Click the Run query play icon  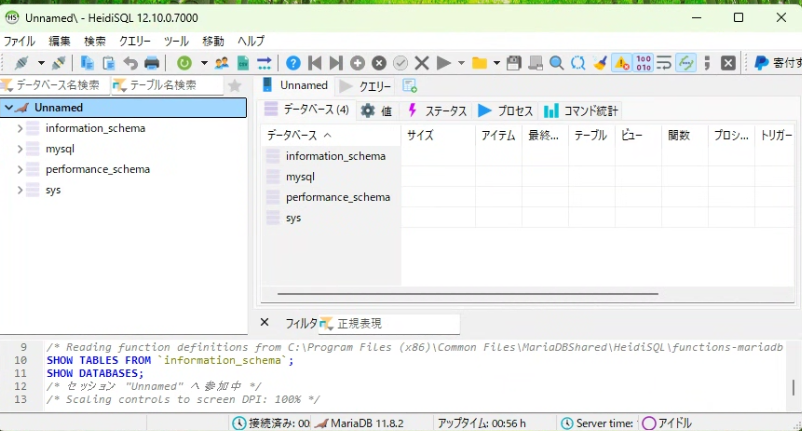click(443, 63)
